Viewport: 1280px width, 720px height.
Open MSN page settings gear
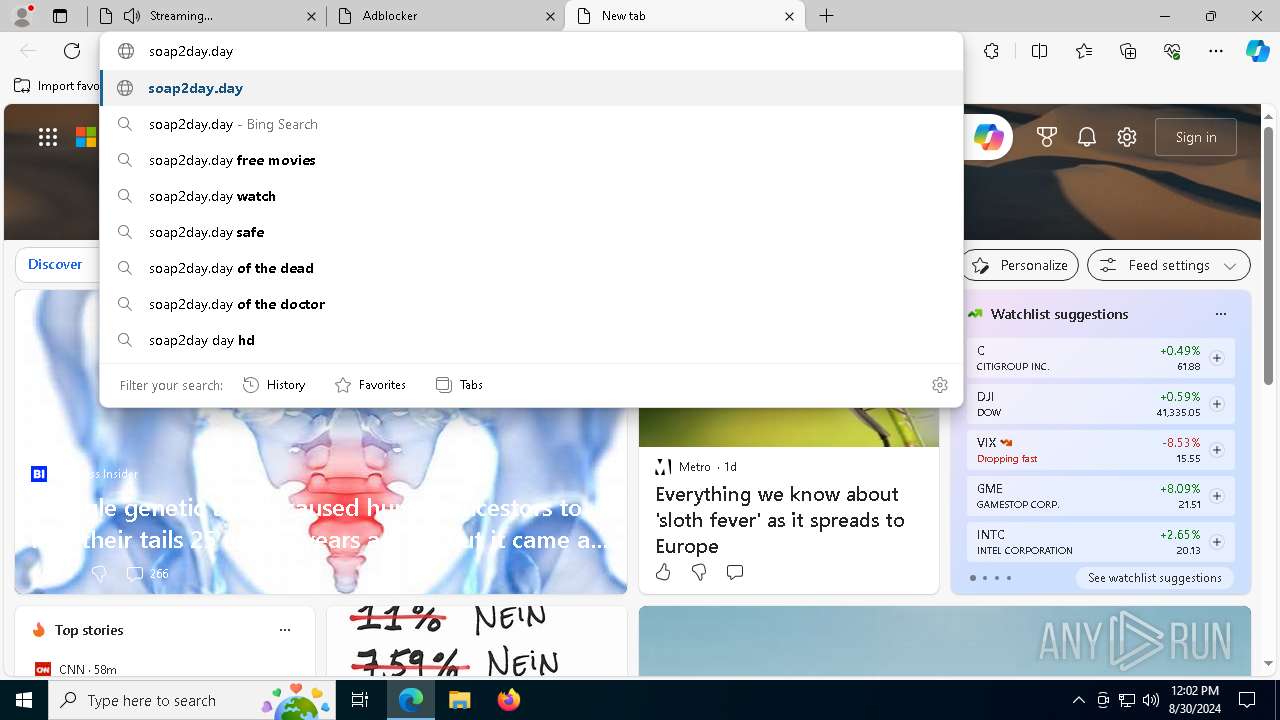1127,137
